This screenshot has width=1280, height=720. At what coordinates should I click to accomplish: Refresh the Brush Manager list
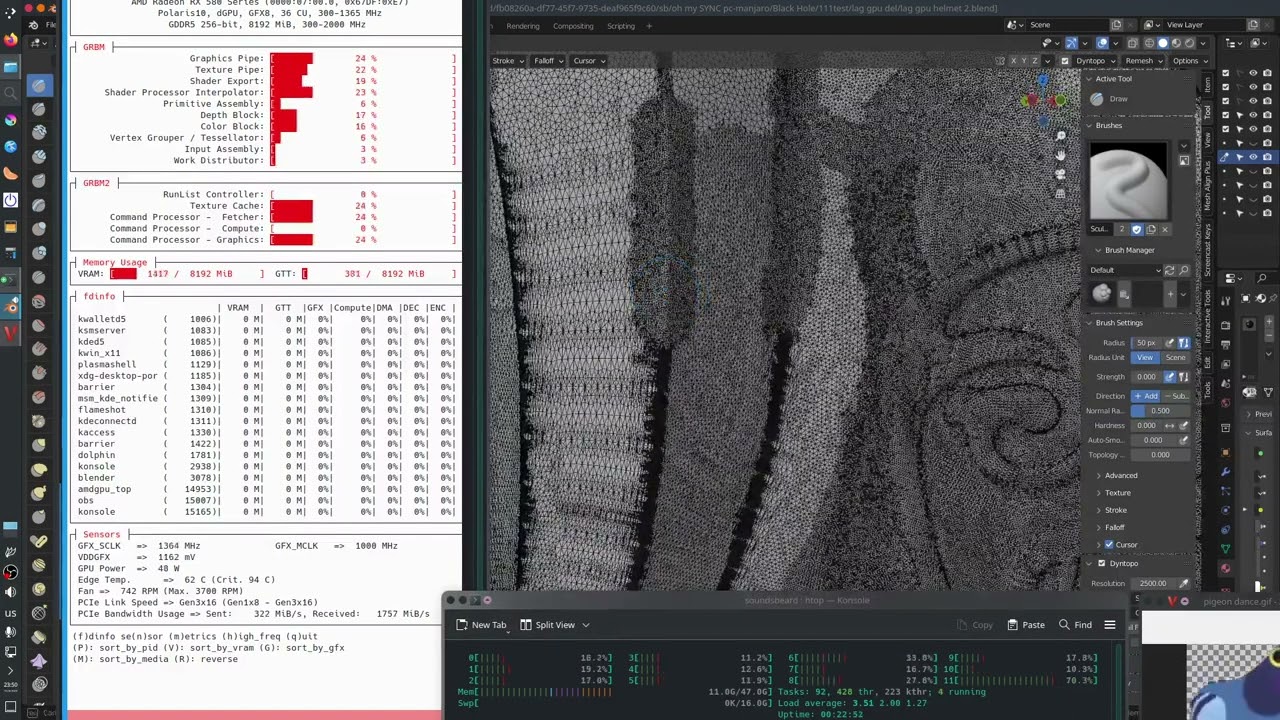click(x=1169, y=270)
